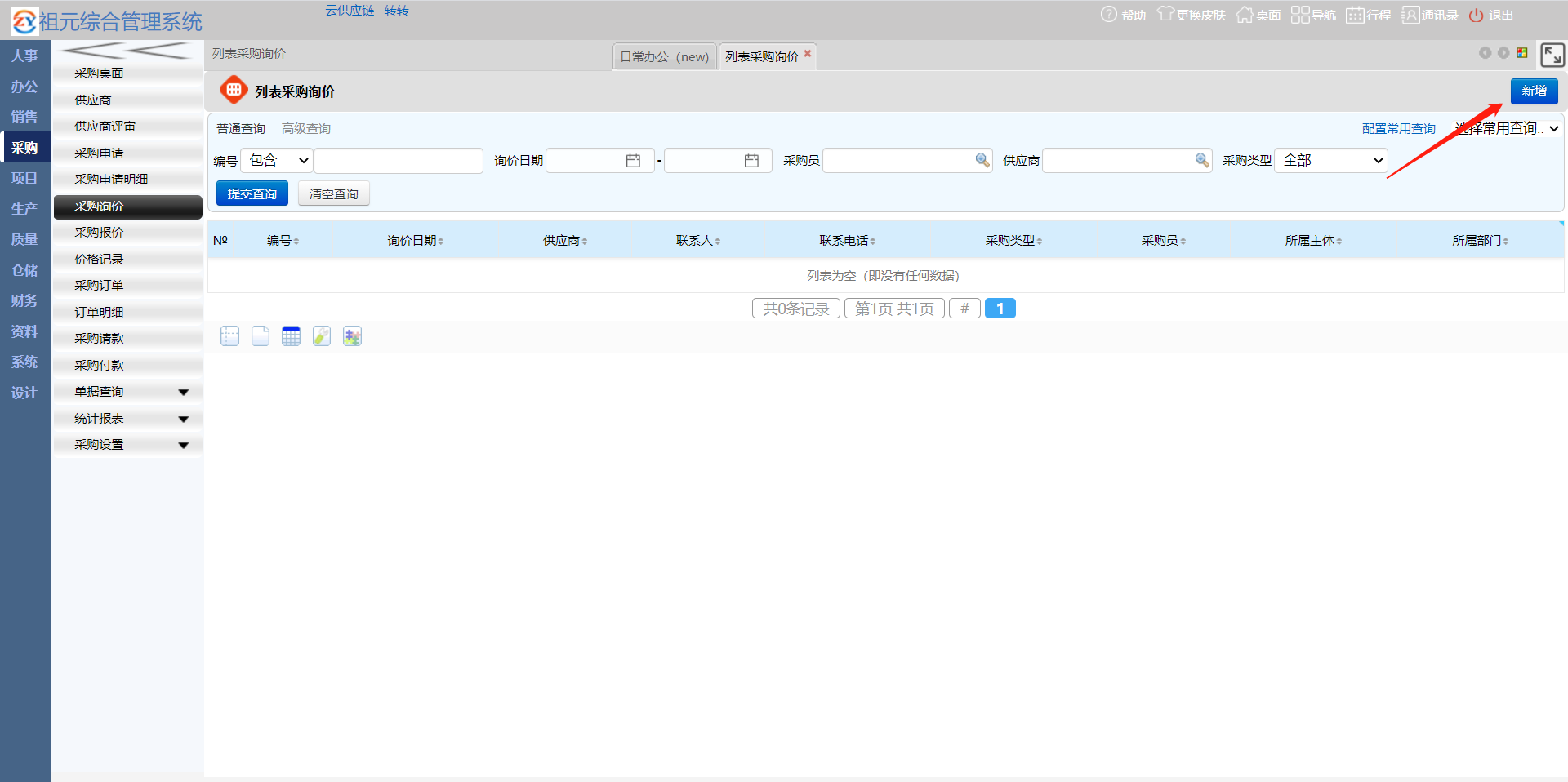Image resolution: width=1568 pixels, height=782 pixels.
Task: Click the 供应商 search magnifier icon
Action: point(1202,160)
